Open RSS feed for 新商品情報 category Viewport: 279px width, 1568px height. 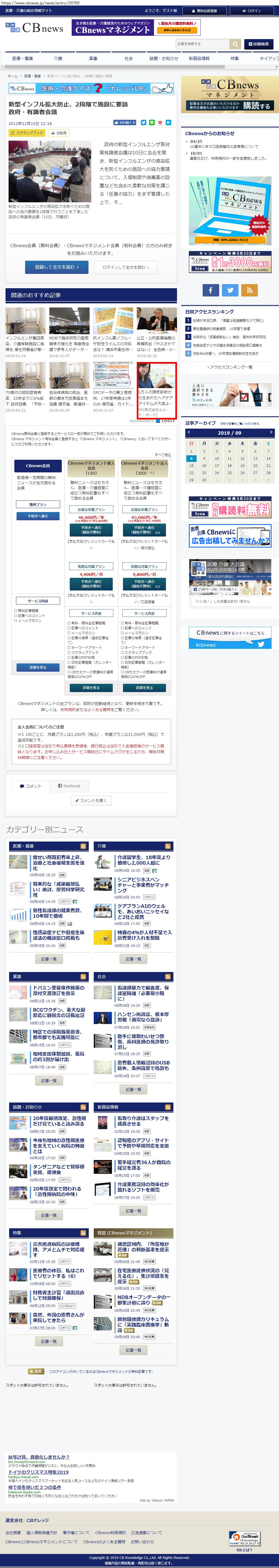[168, 1107]
